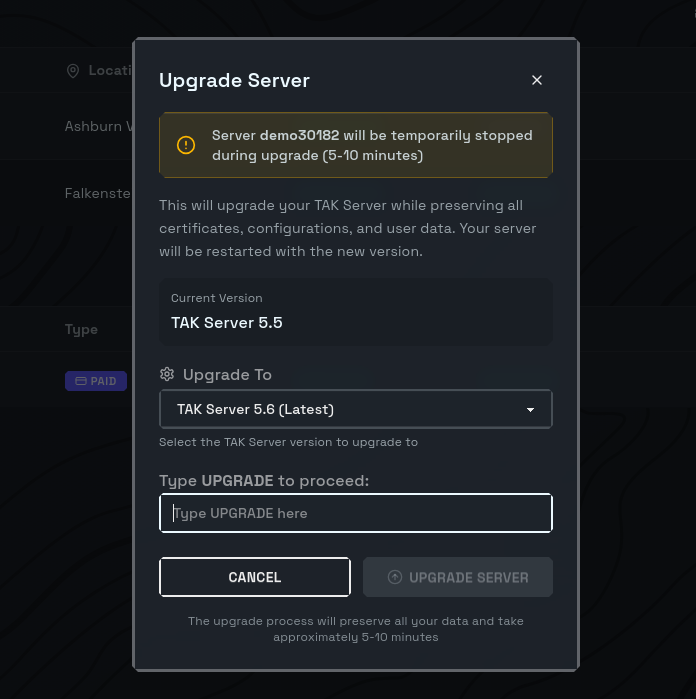
Task: Click the Type column label in background
Action: click(81, 329)
